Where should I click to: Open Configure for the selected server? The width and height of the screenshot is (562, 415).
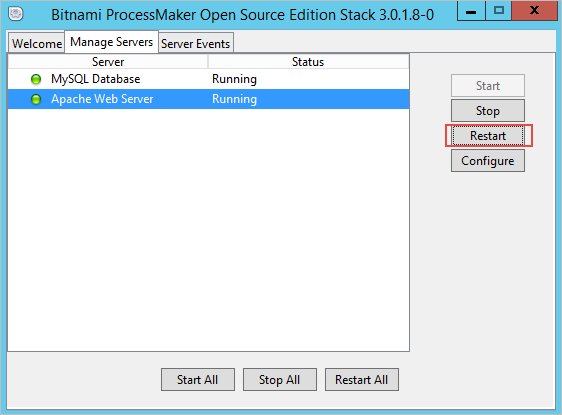point(488,161)
